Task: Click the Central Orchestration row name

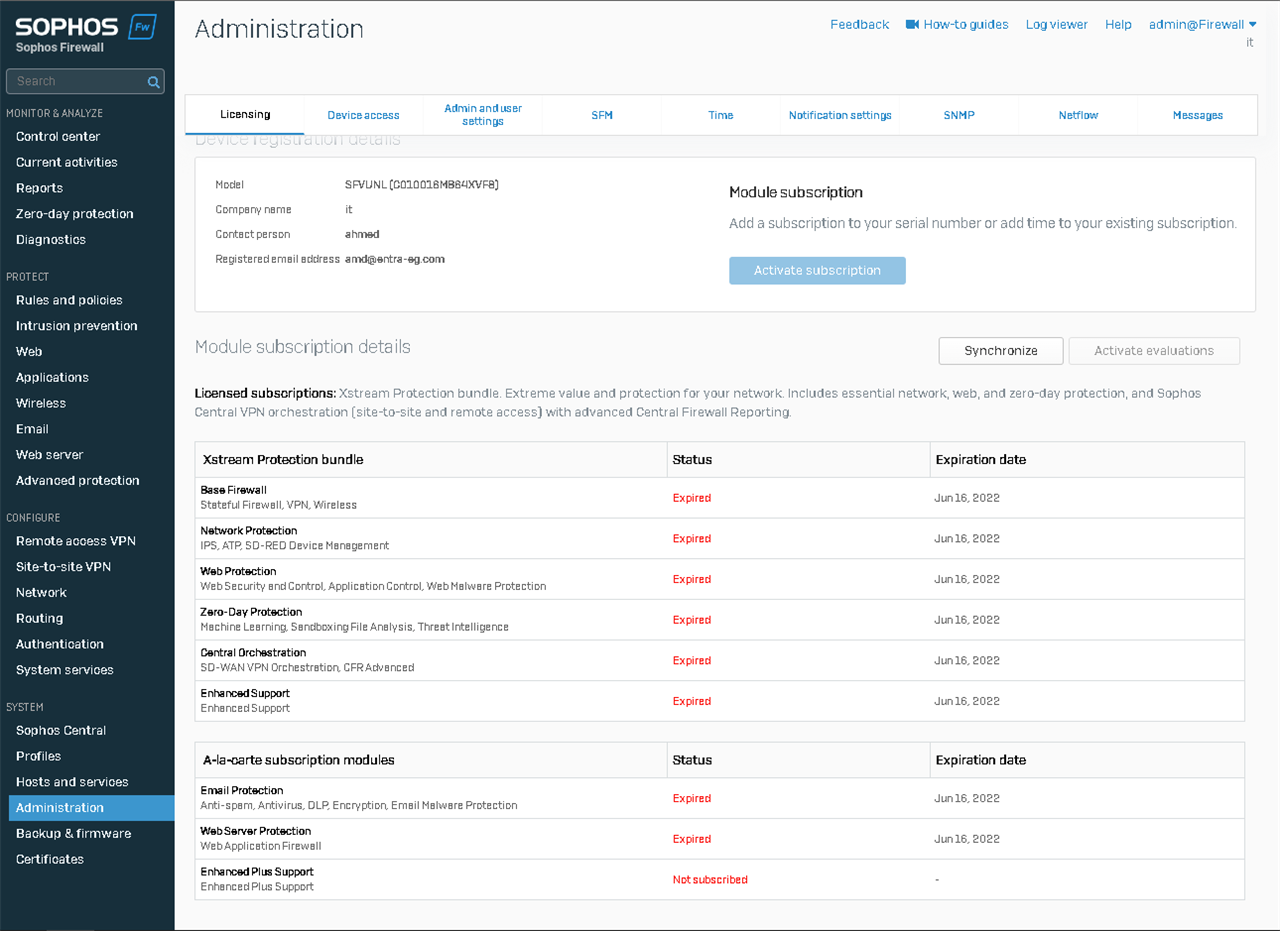Action: pyautogui.click(x=253, y=653)
